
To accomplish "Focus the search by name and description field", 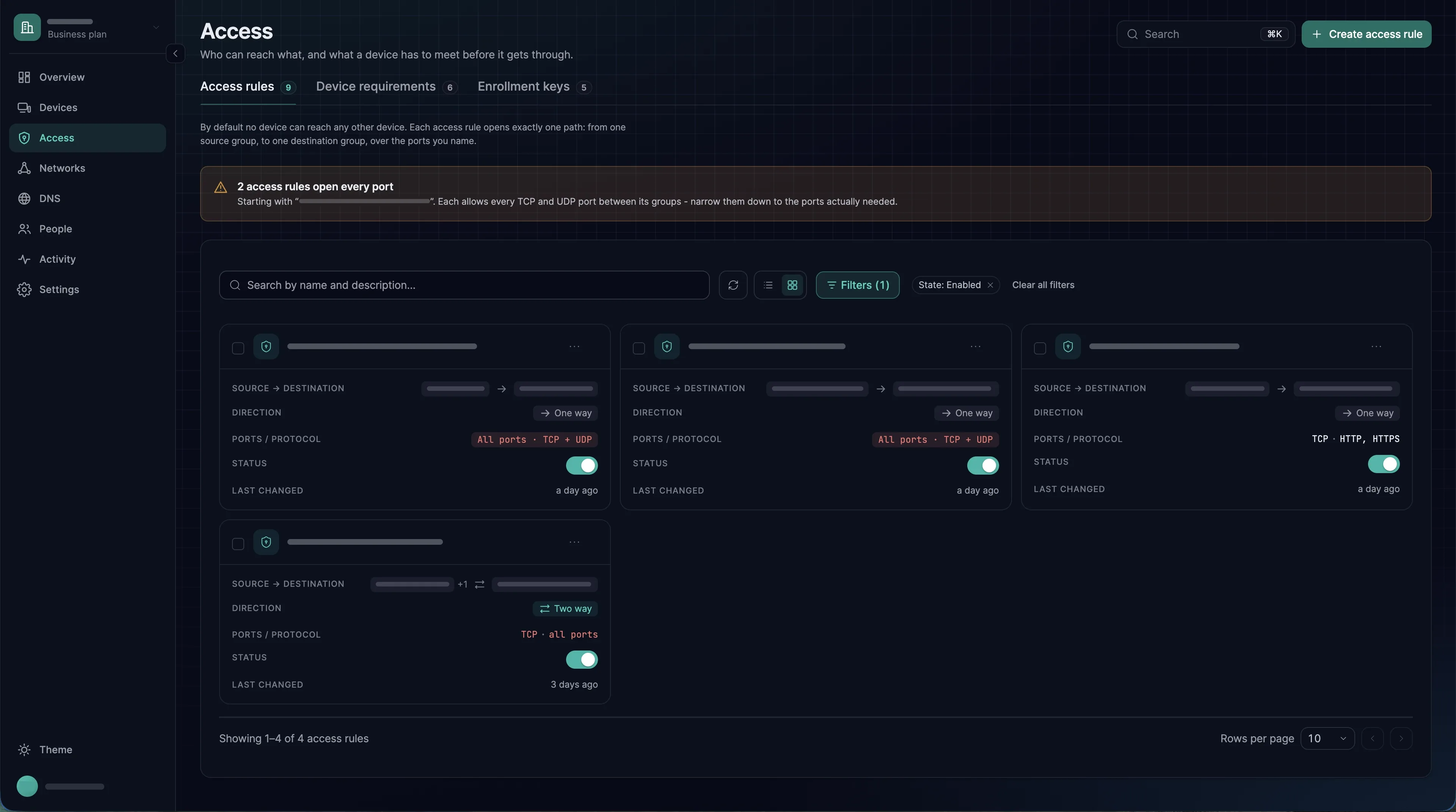I will (464, 285).
